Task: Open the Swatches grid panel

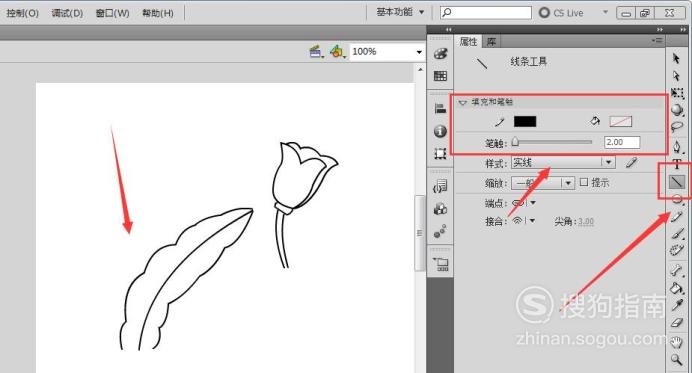Action: (x=440, y=76)
